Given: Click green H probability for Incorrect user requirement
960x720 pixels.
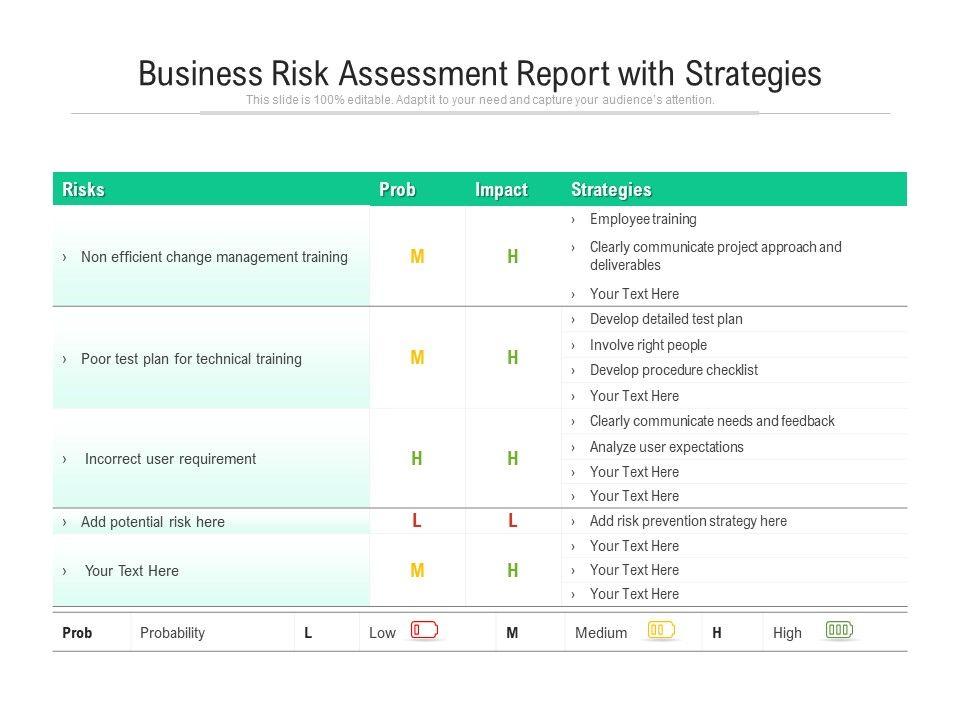Looking at the screenshot, I should click(x=417, y=459).
